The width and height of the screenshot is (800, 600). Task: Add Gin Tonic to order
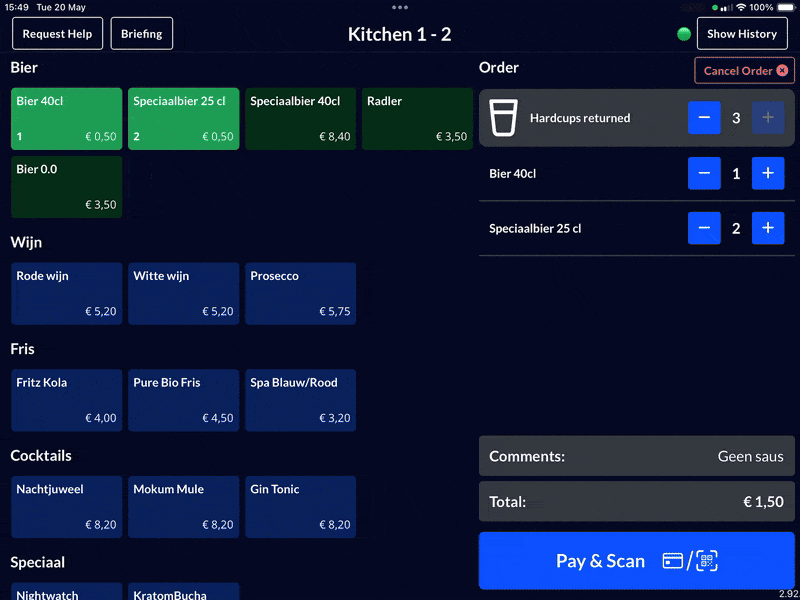(x=301, y=507)
